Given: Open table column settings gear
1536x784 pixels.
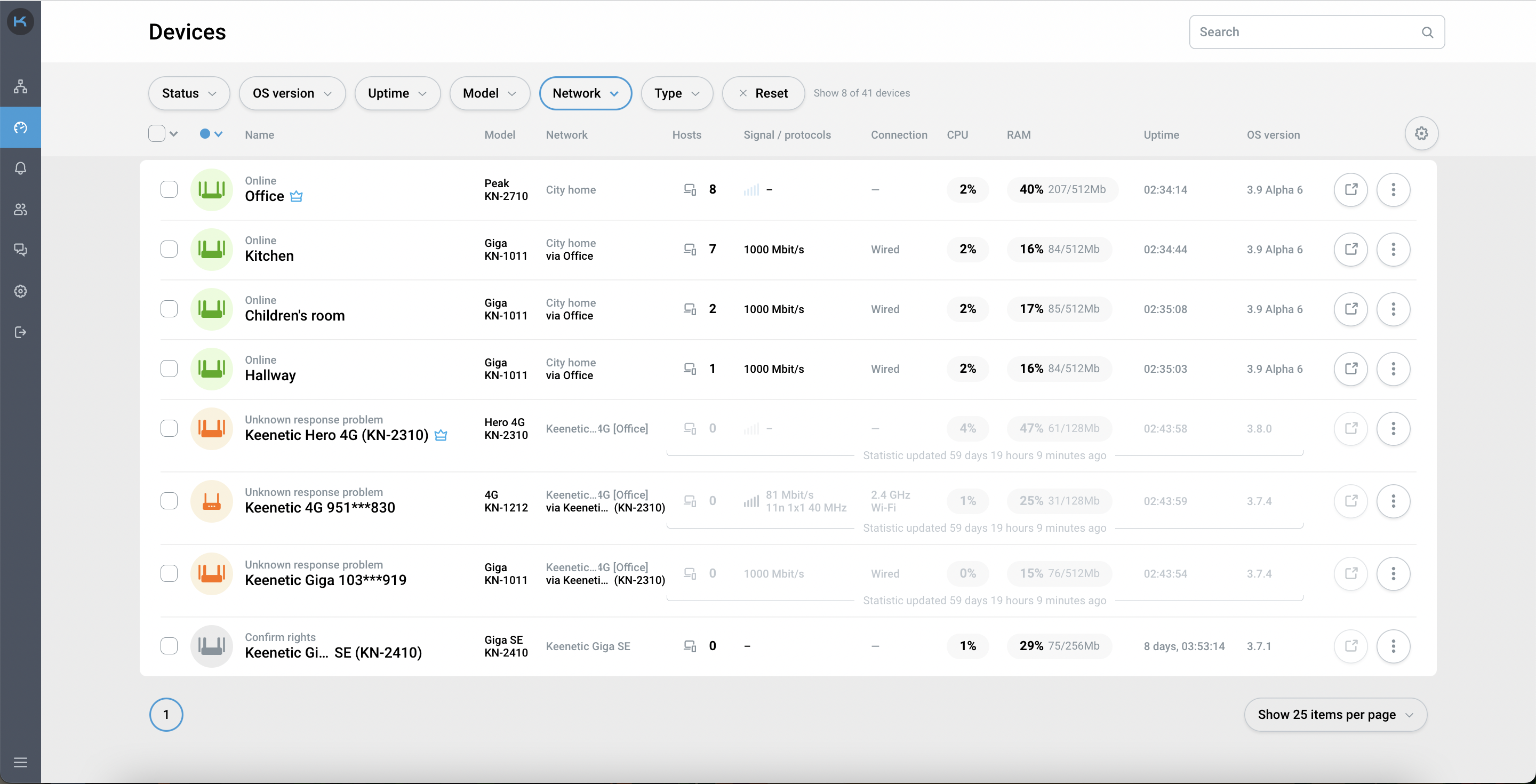Looking at the screenshot, I should coord(1421,133).
